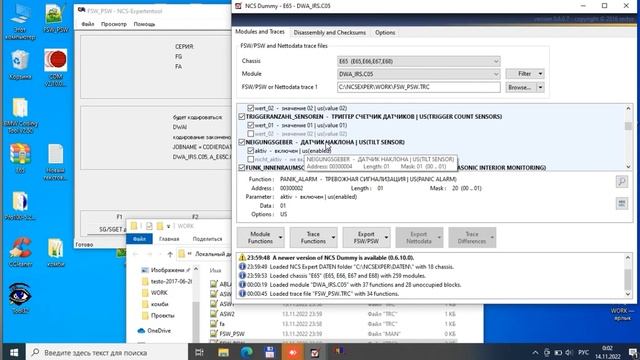The width and height of the screenshot is (640, 360).
Task: Click the up arrow in File Explorer navigation
Action: [170, 254]
